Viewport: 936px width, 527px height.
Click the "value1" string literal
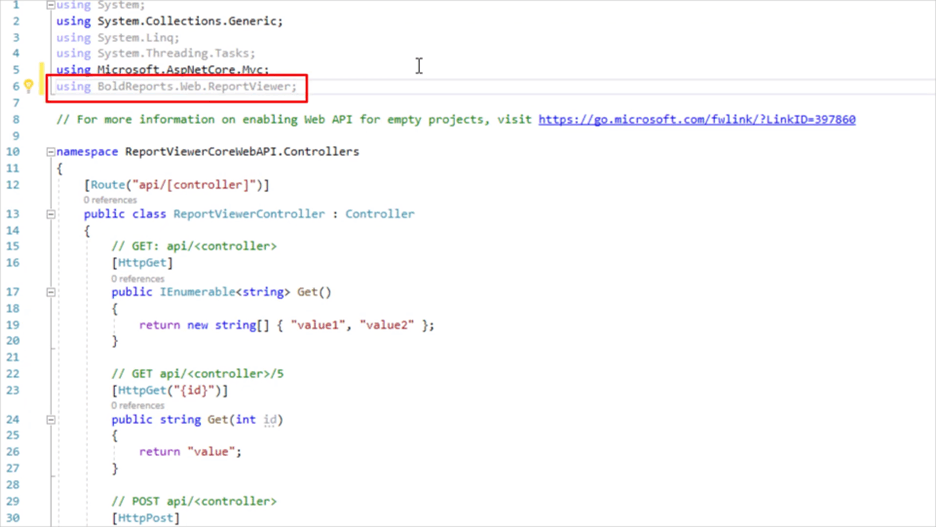(318, 325)
